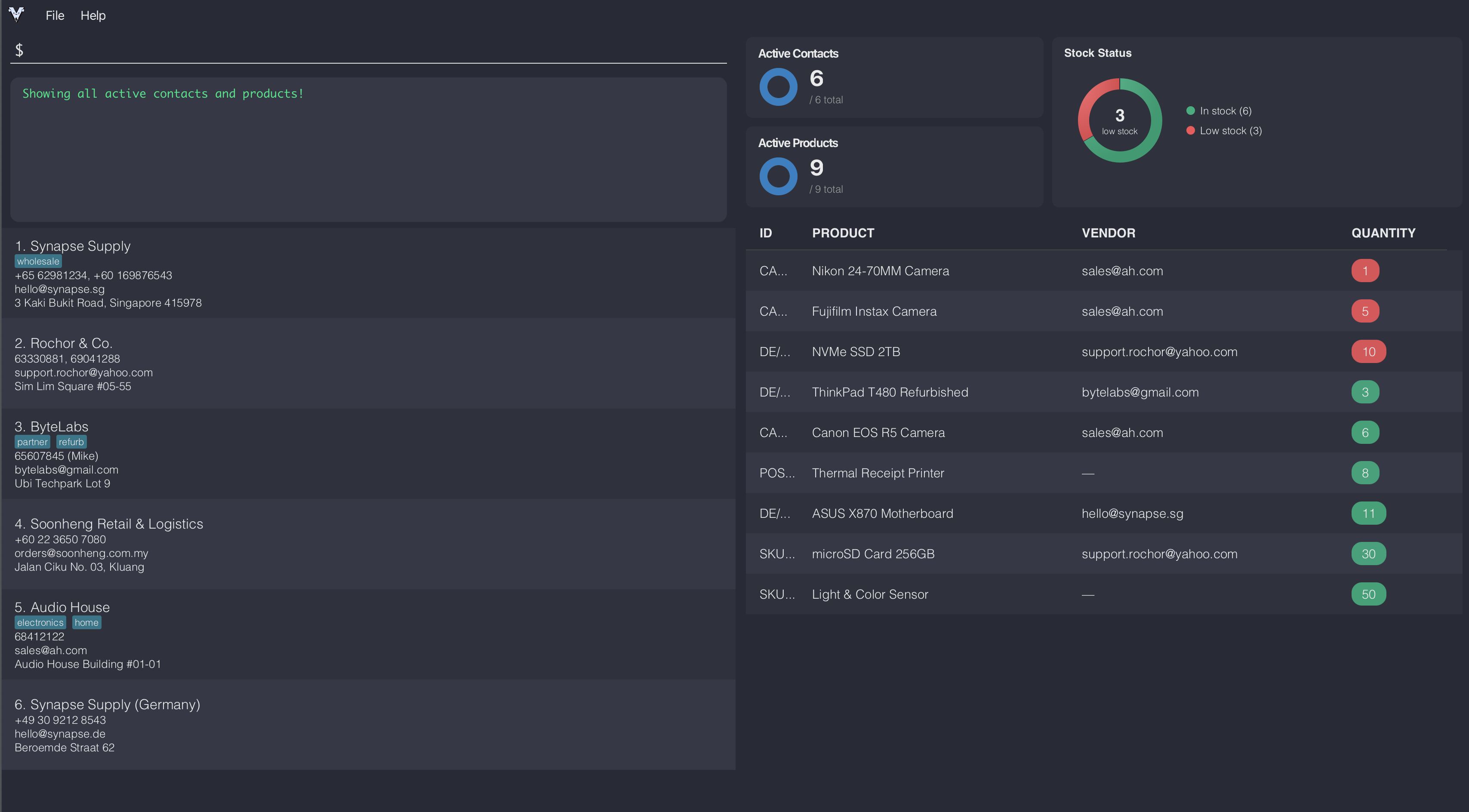Click the red quantity badge showing 10

pos(1368,352)
